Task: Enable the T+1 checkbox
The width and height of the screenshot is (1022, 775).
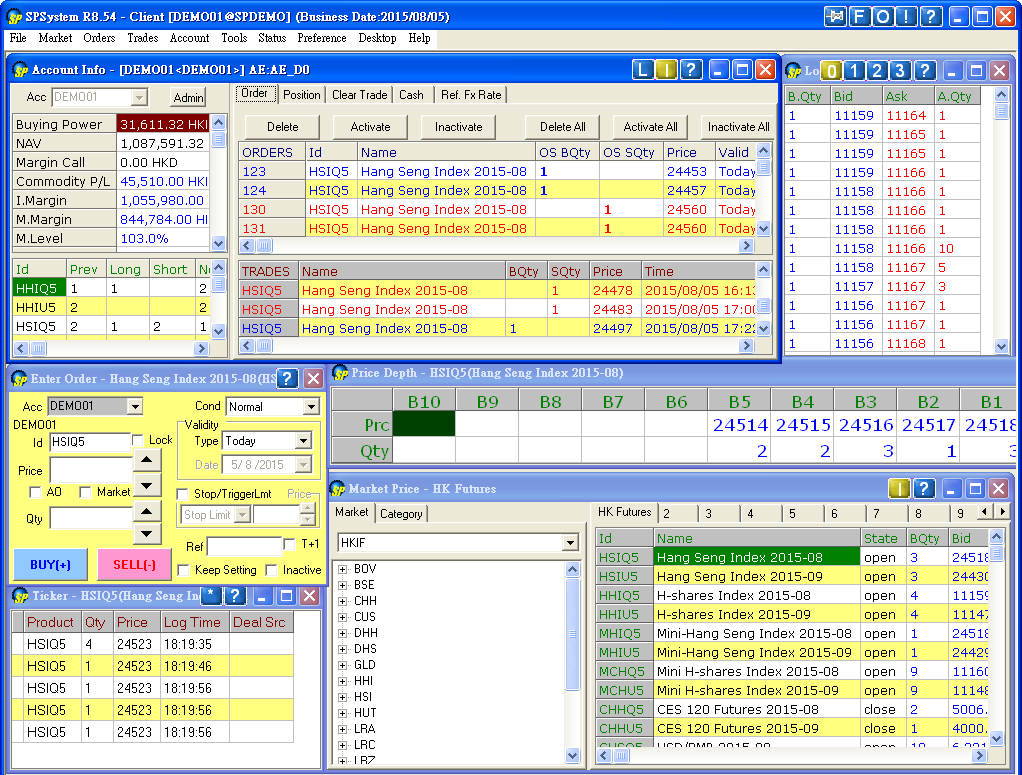Action: click(289, 544)
